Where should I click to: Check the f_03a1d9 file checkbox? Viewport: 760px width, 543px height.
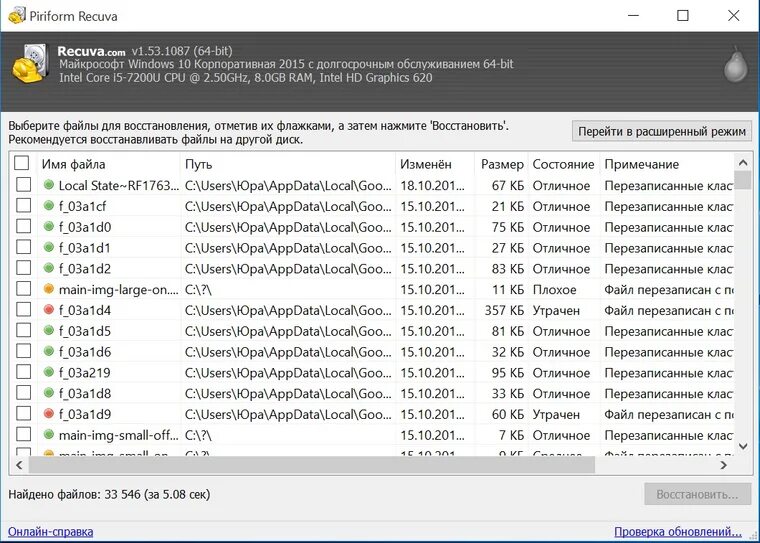point(24,414)
